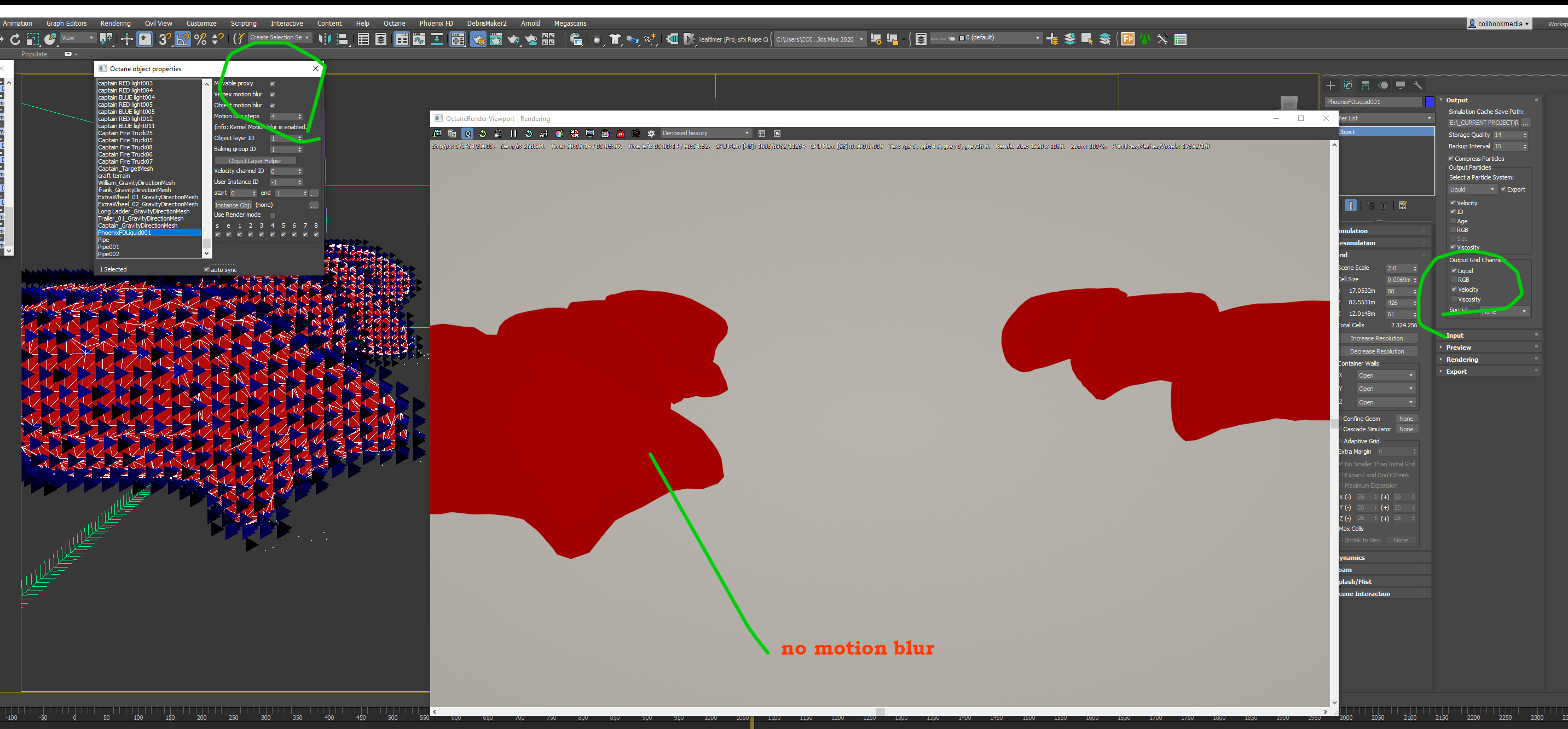This screenshot has height=729, width=1568.
Task: Click the Object Layer Helper button
Action: 255,161
